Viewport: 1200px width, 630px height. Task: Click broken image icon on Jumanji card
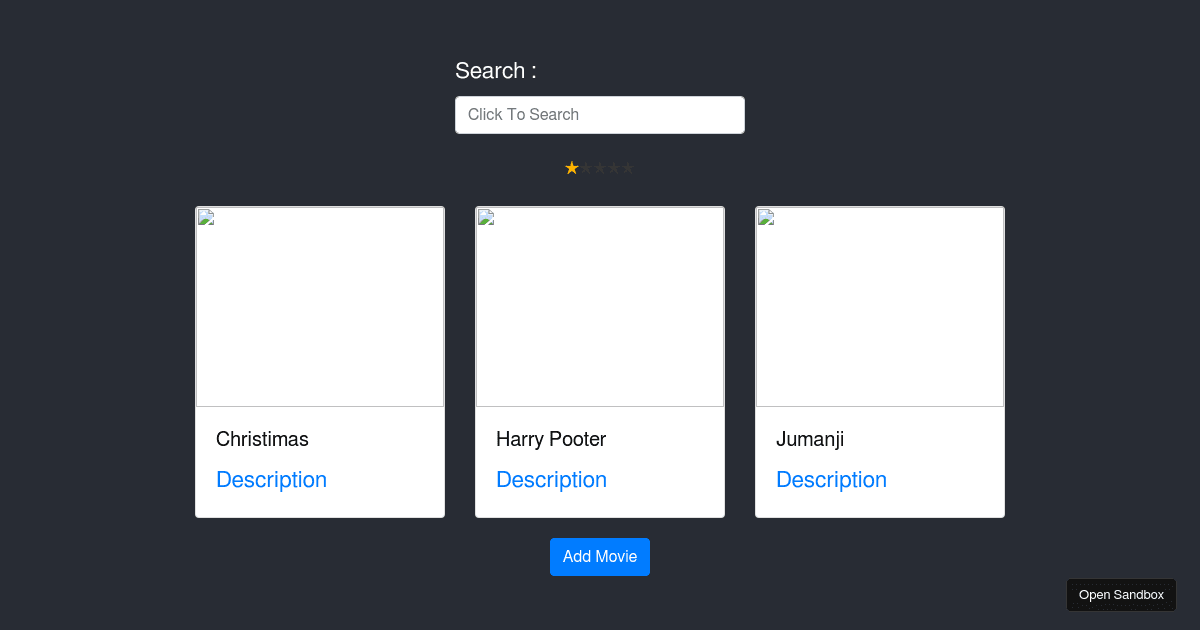pyautogui.click(x=766, y=218)
